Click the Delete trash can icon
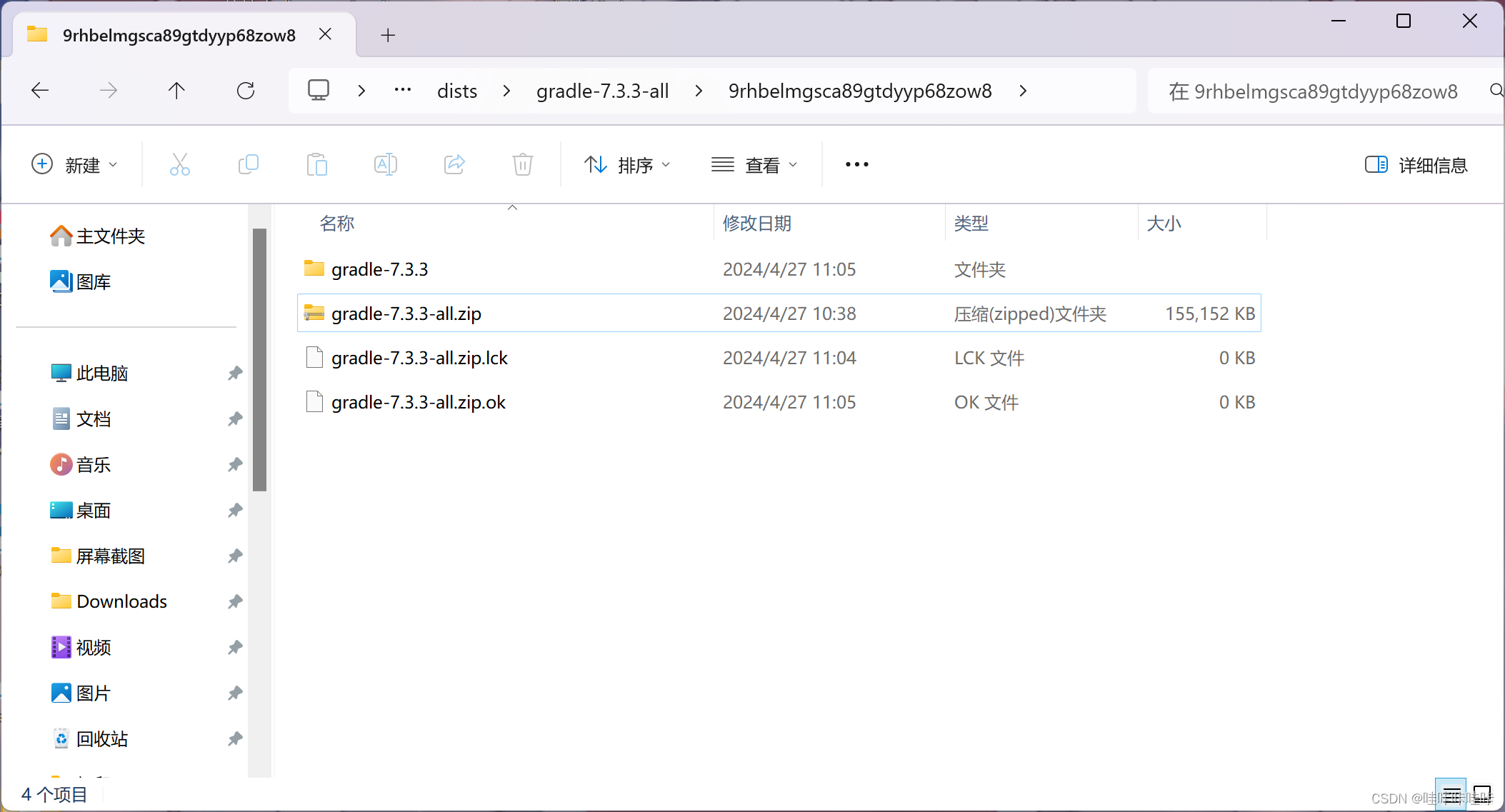The width and height of the screenshot is (1505, 812). click(x=522, y=165)
